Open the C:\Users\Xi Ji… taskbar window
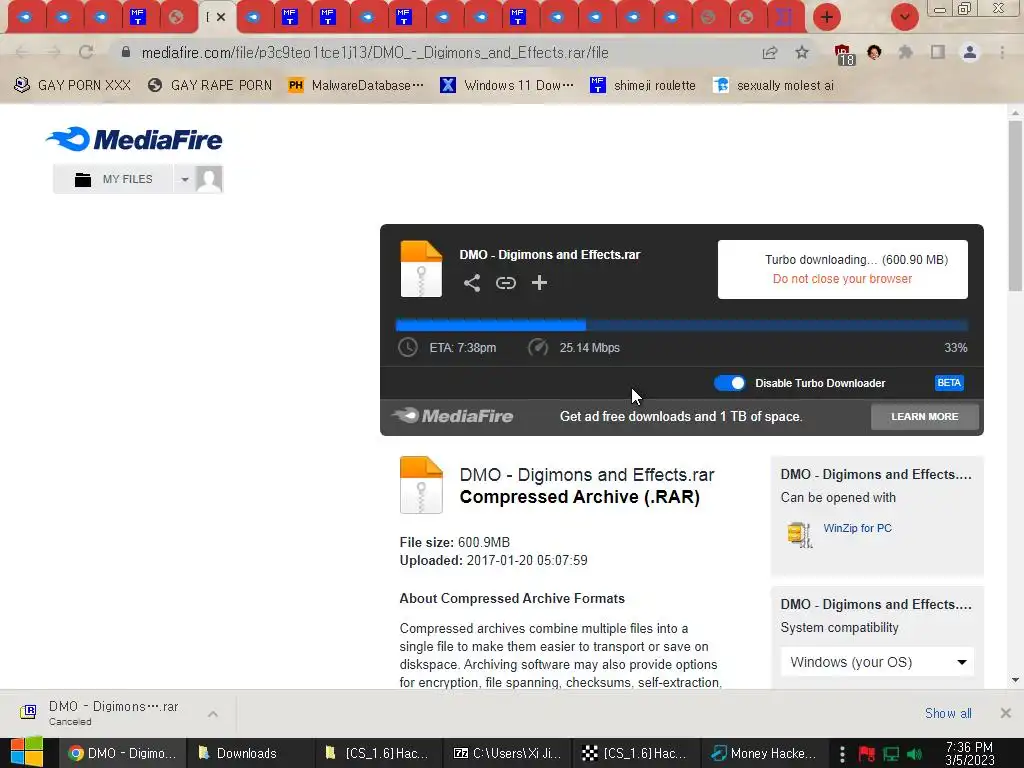The image size is (1024, 768). point(507,753)
